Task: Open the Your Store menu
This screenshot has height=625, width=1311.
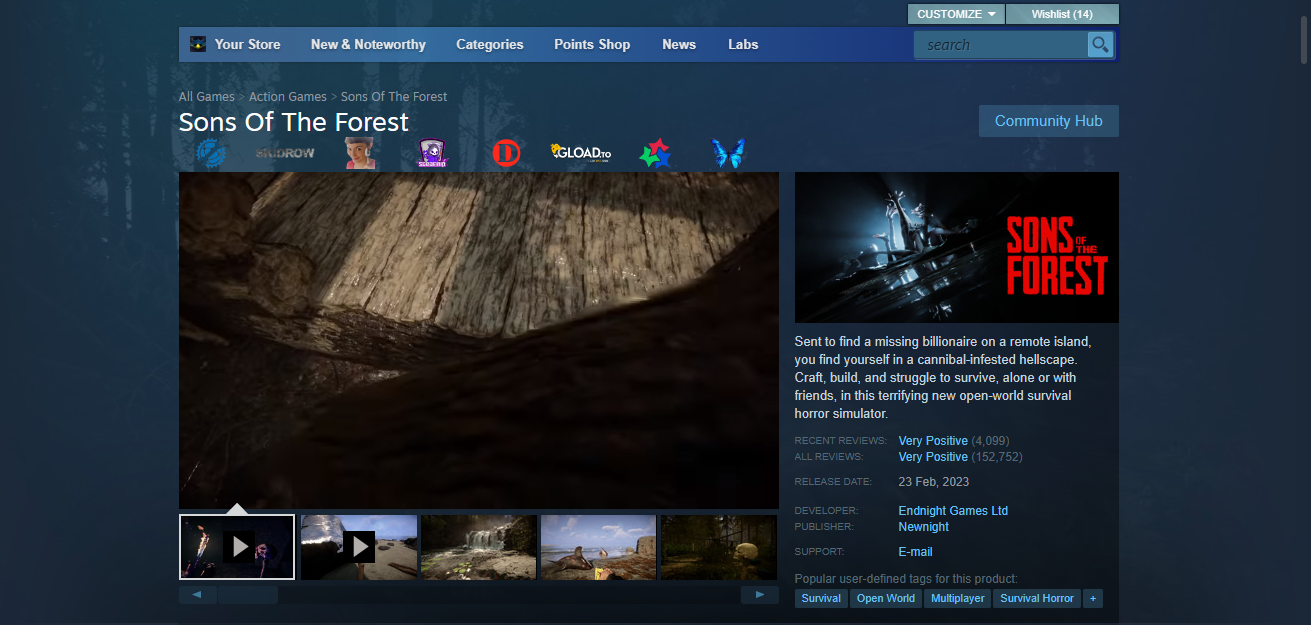Action: [x=247, y=44]
